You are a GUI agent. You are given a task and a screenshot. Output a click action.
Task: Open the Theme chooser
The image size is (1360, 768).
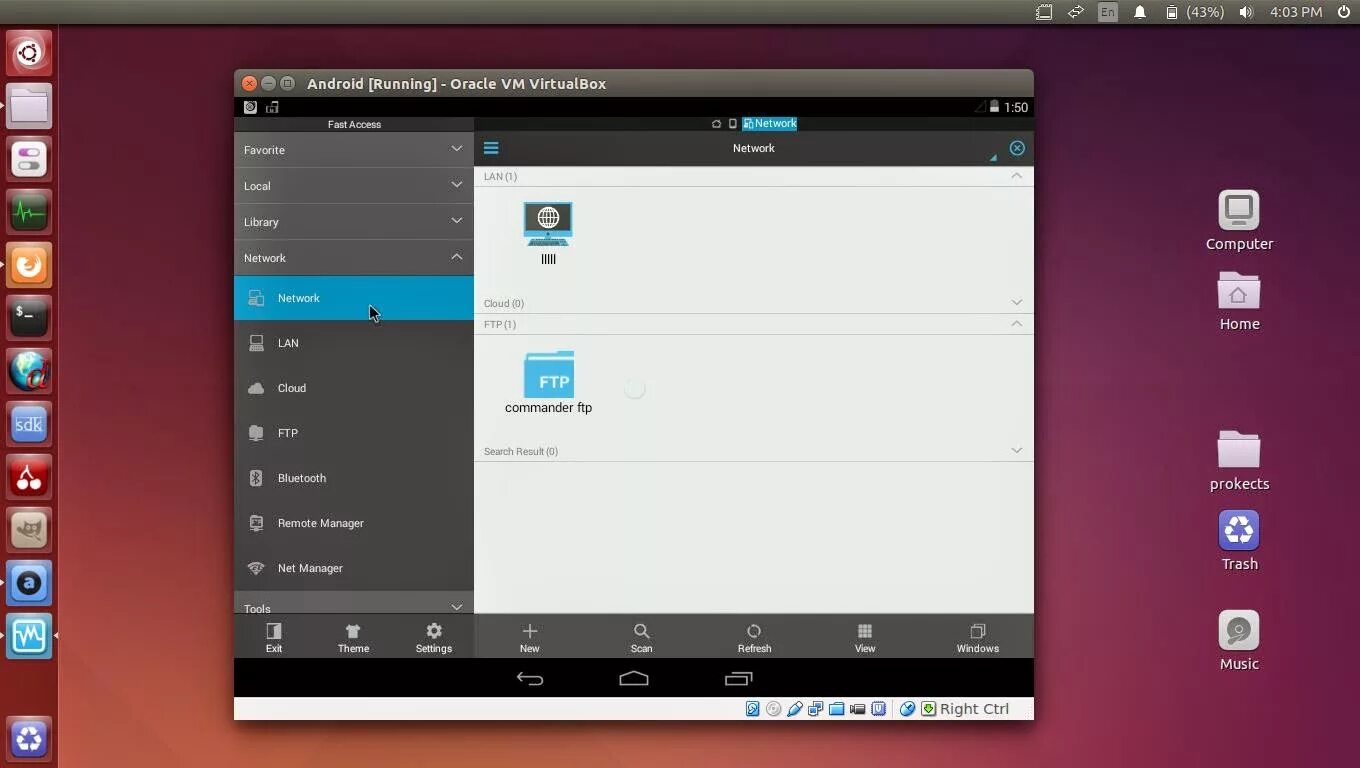(x=353, y=637)
